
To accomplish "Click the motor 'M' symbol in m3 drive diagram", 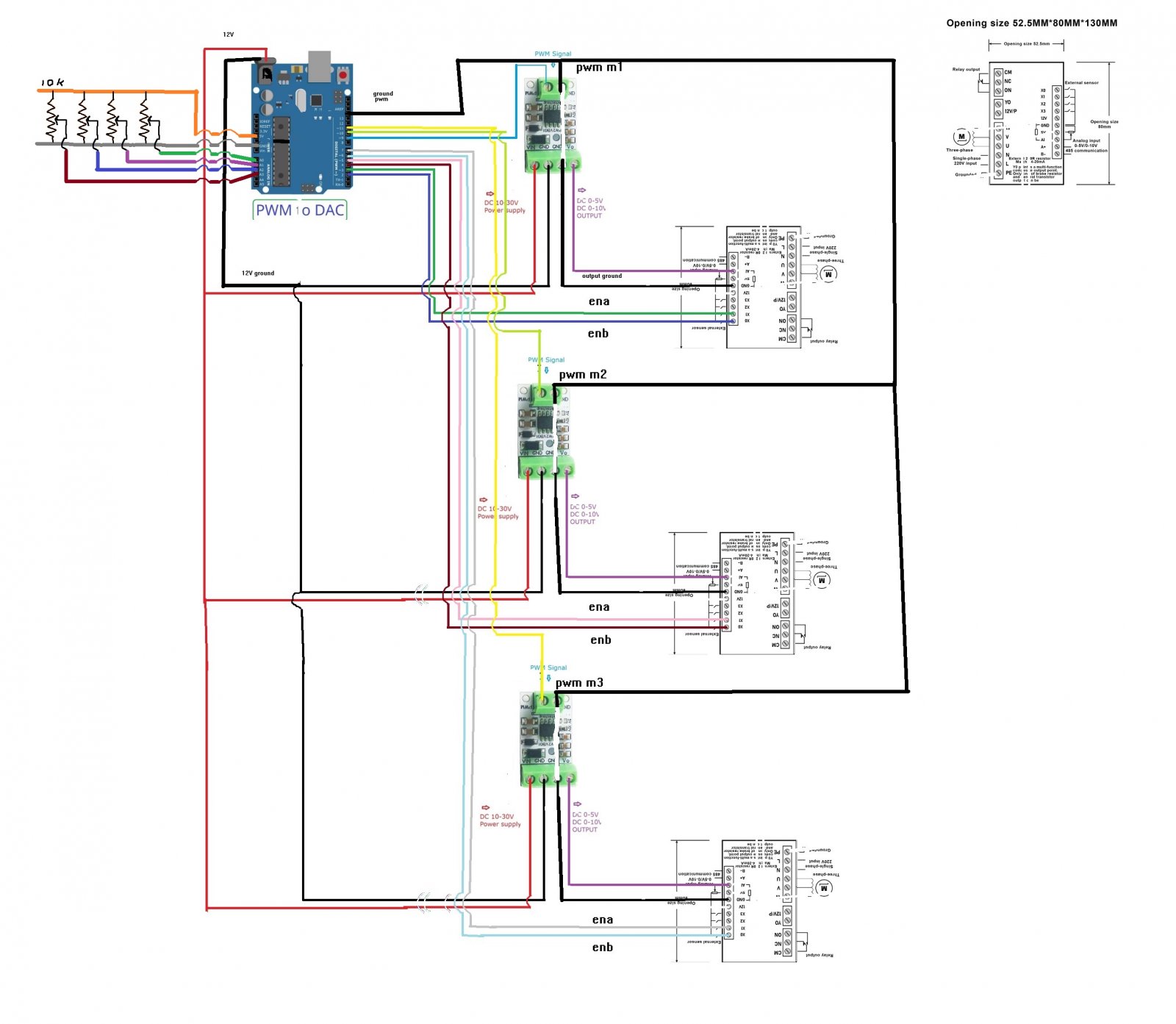I will point(824,888).
